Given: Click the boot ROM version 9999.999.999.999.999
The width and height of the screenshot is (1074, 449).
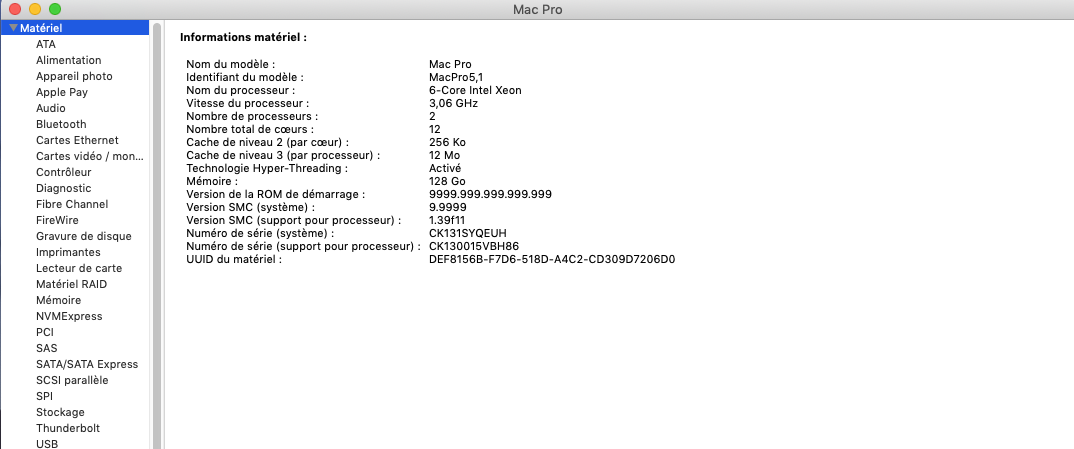Looking at the screenshot, I should pyautogui.click(x=490, y=194).
